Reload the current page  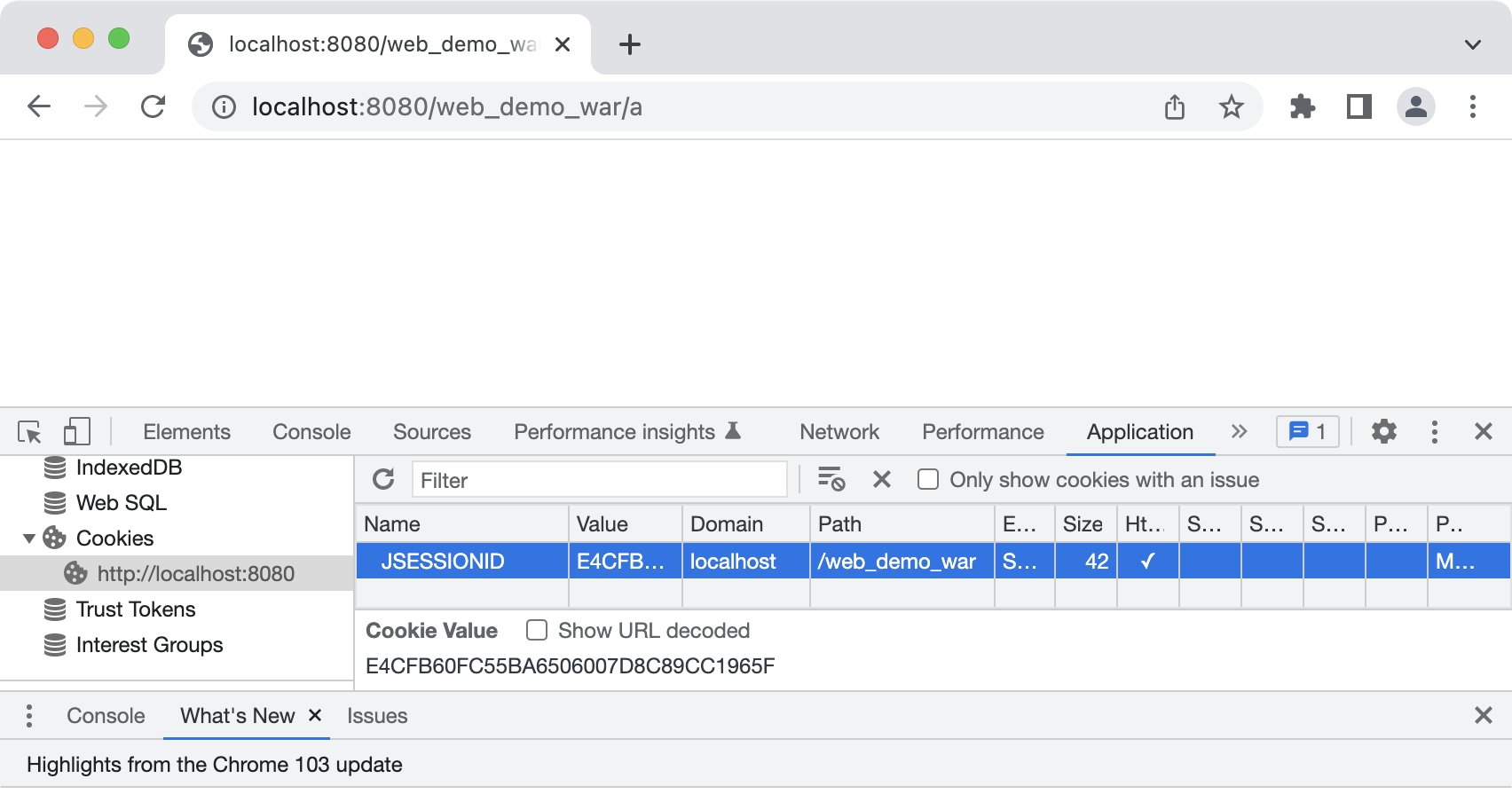[x=154, y=107]
